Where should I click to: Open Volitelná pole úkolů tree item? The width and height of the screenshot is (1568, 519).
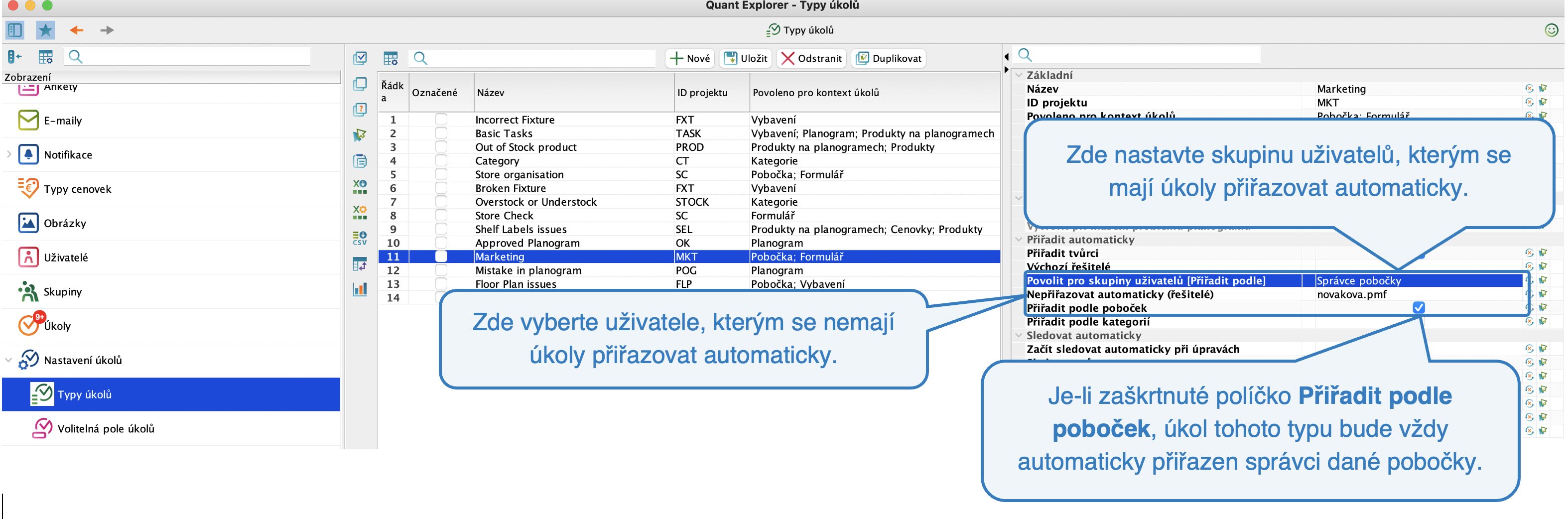tap(106, 429)
